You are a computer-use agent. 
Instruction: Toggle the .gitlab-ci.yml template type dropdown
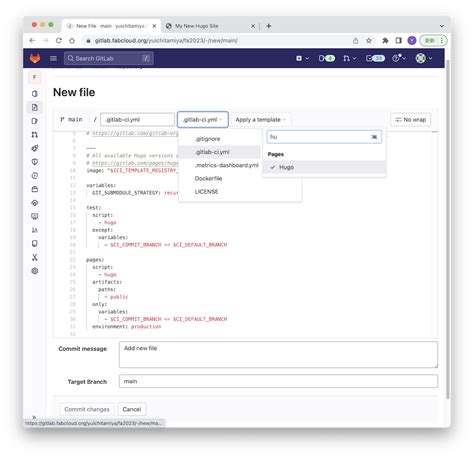203,120
